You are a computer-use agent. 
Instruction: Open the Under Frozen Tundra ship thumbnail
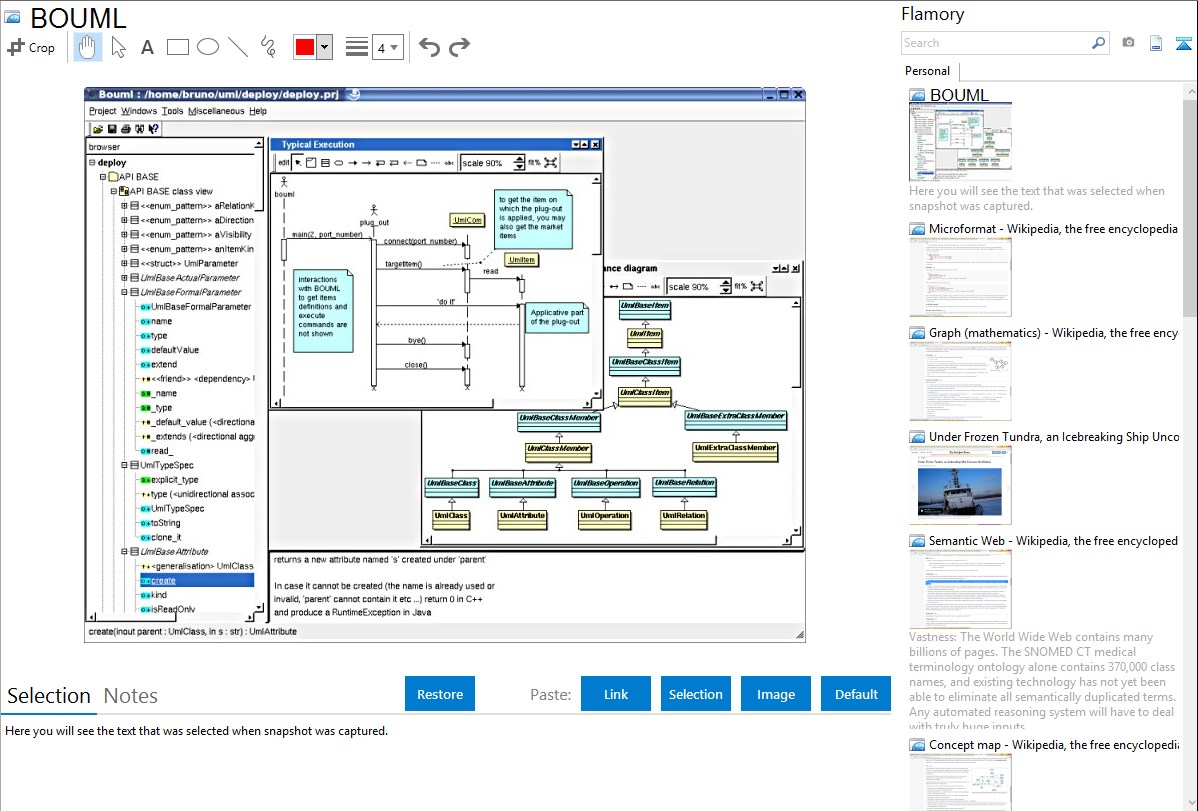click(960, 485)
